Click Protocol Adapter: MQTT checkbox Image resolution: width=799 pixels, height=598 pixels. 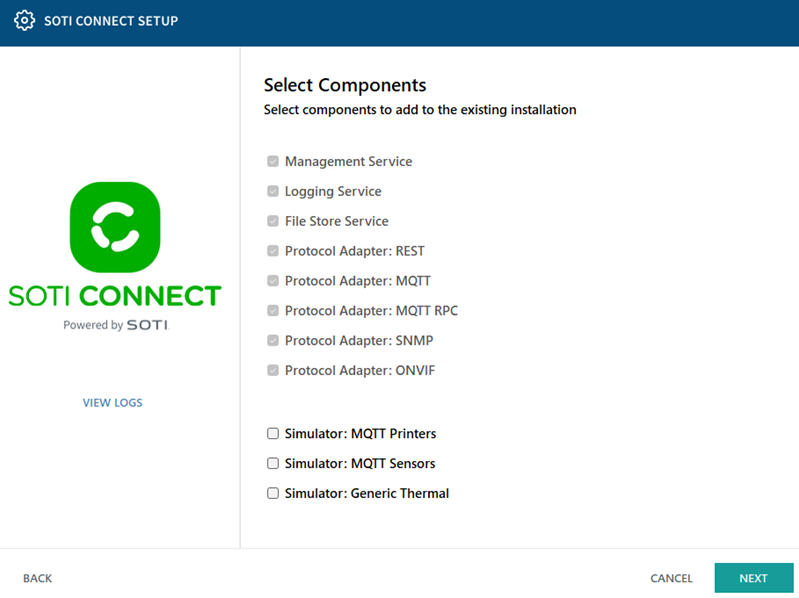[273, 281]
